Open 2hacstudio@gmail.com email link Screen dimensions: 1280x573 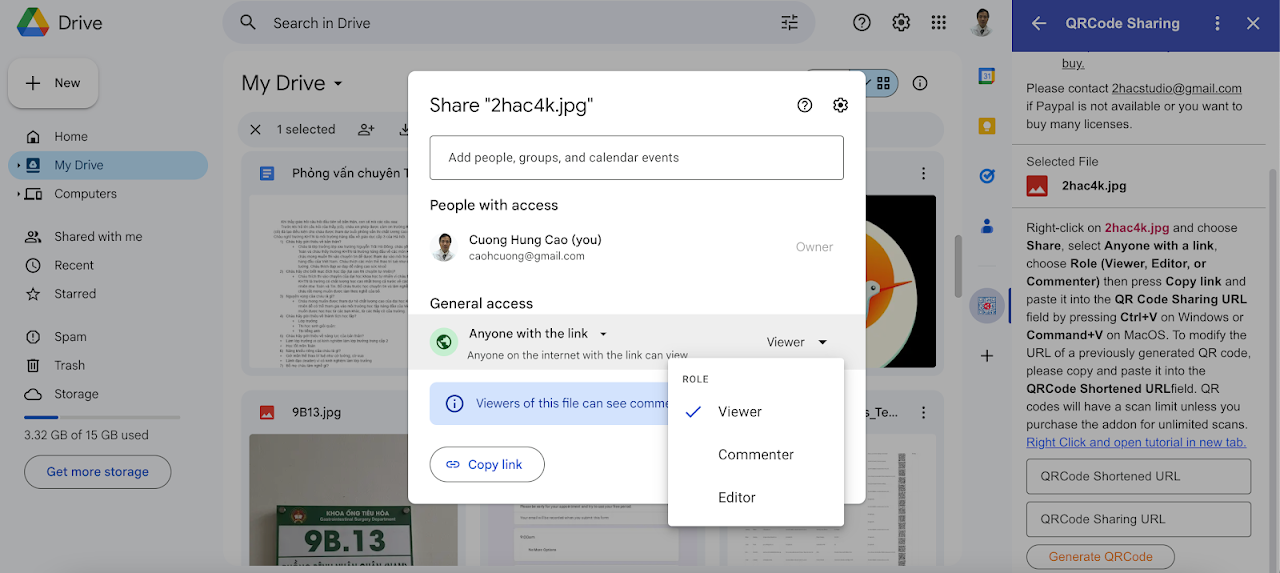[x=1177, y=88]
